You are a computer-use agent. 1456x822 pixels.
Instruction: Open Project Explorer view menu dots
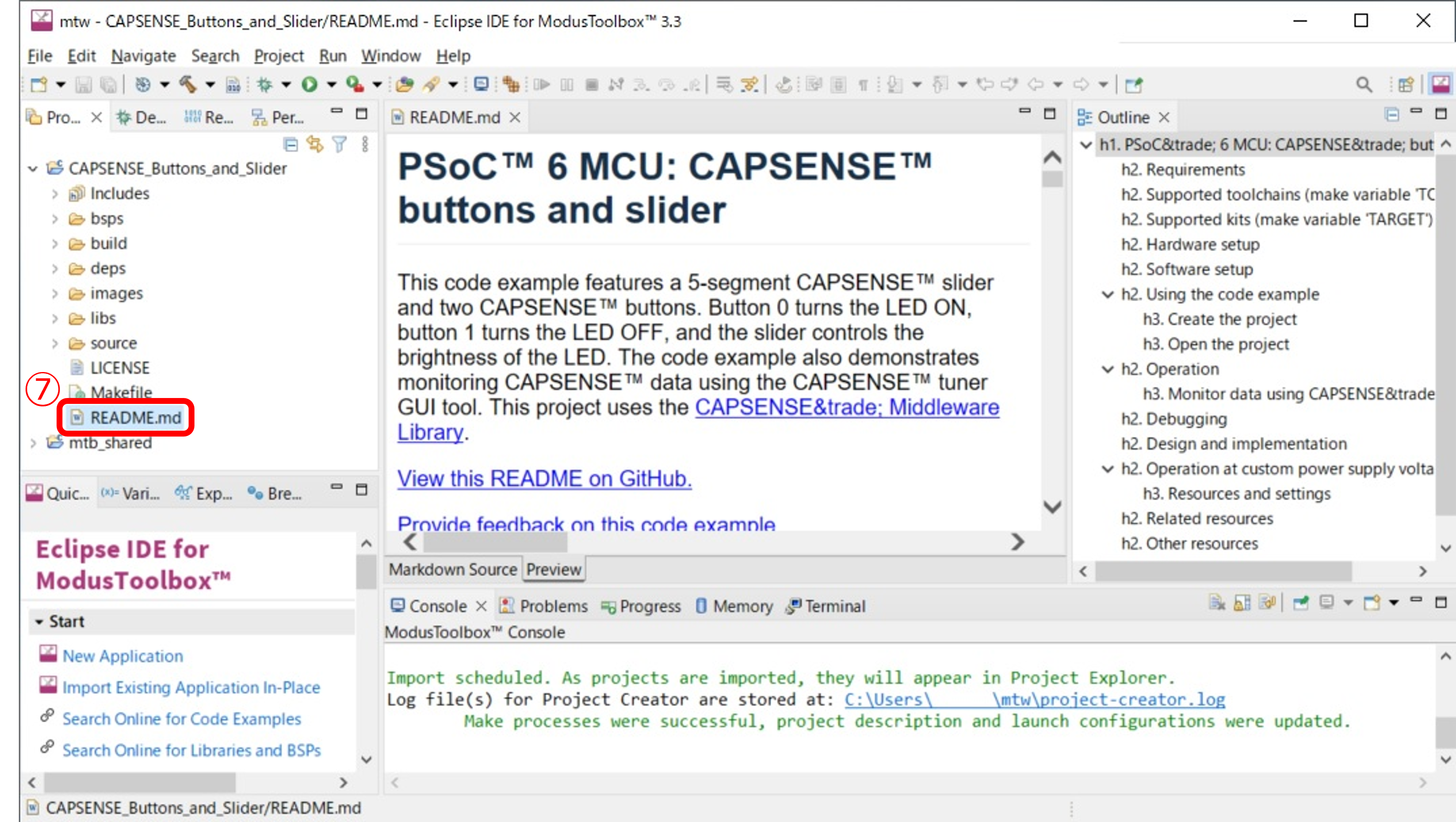coord(365,145)
